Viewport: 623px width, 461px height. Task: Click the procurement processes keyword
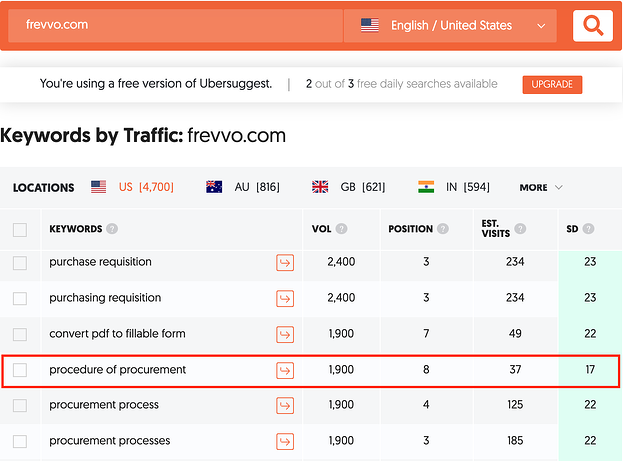(110, 441)
